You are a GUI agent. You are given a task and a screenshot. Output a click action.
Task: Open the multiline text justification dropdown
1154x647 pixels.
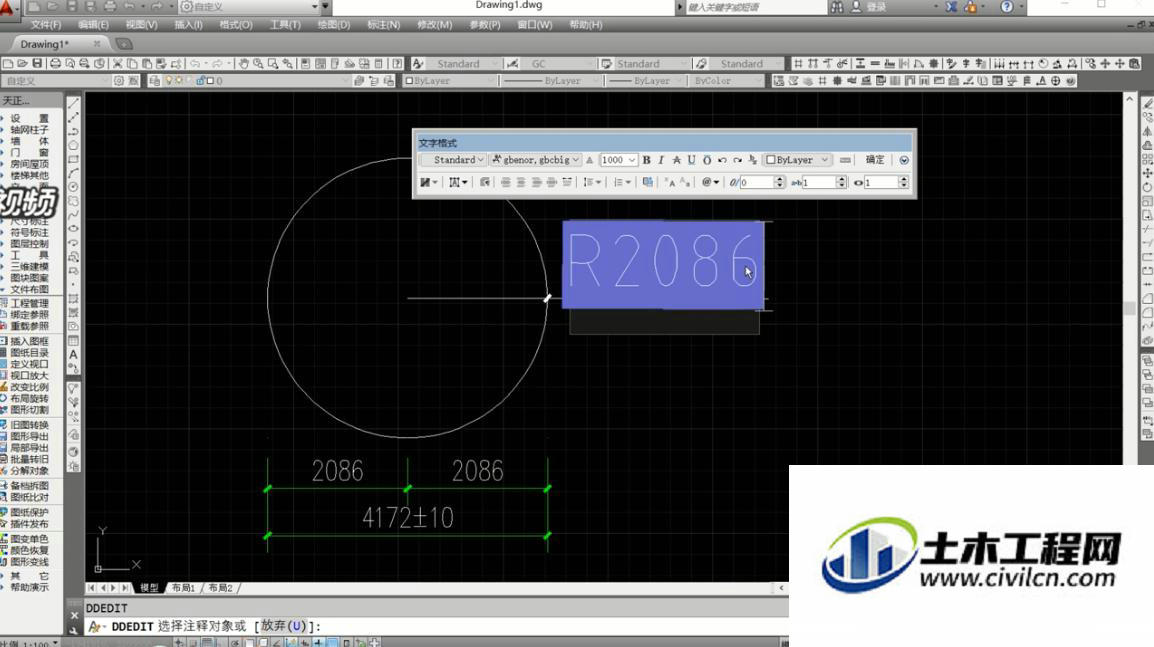point(459,182)
